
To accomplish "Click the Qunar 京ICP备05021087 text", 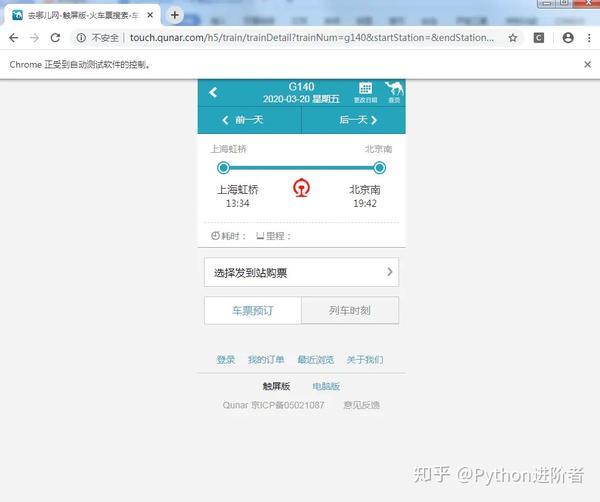I will point(273,405).
